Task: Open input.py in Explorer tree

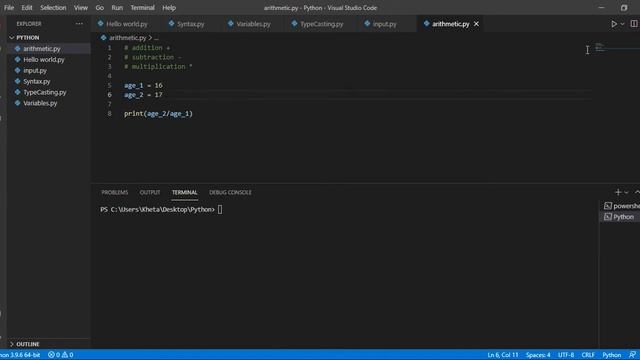Action: coord(35,71)
